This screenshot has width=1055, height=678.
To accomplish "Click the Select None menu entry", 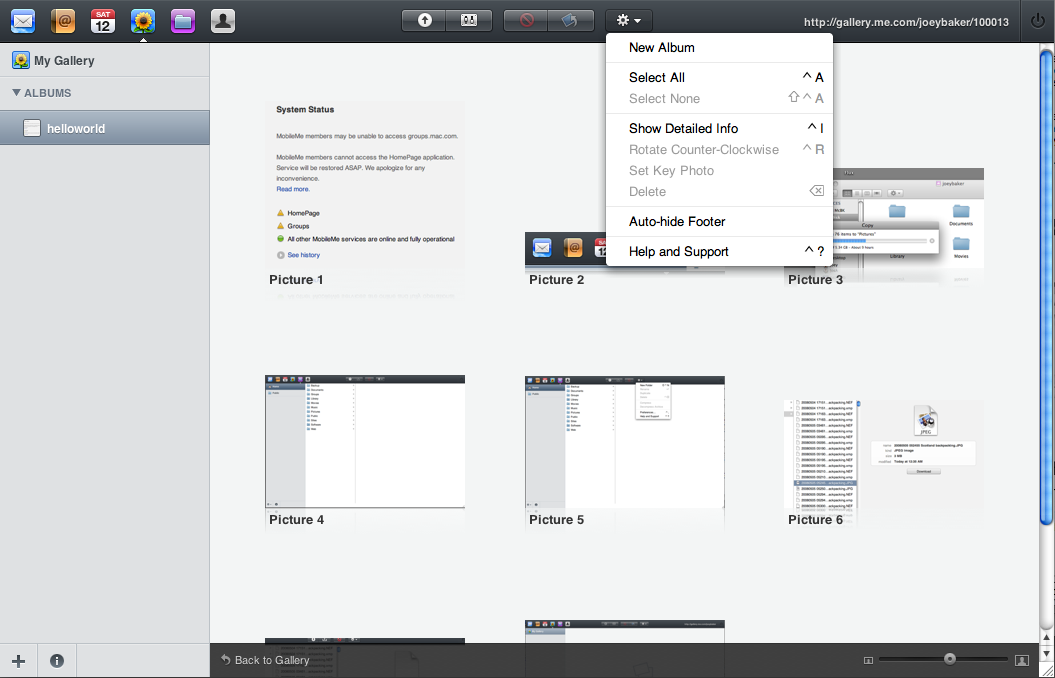I will pos(719,98).
